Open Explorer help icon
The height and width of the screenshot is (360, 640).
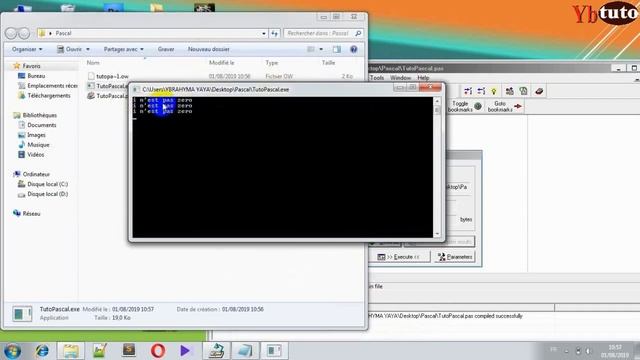(353, 49)
